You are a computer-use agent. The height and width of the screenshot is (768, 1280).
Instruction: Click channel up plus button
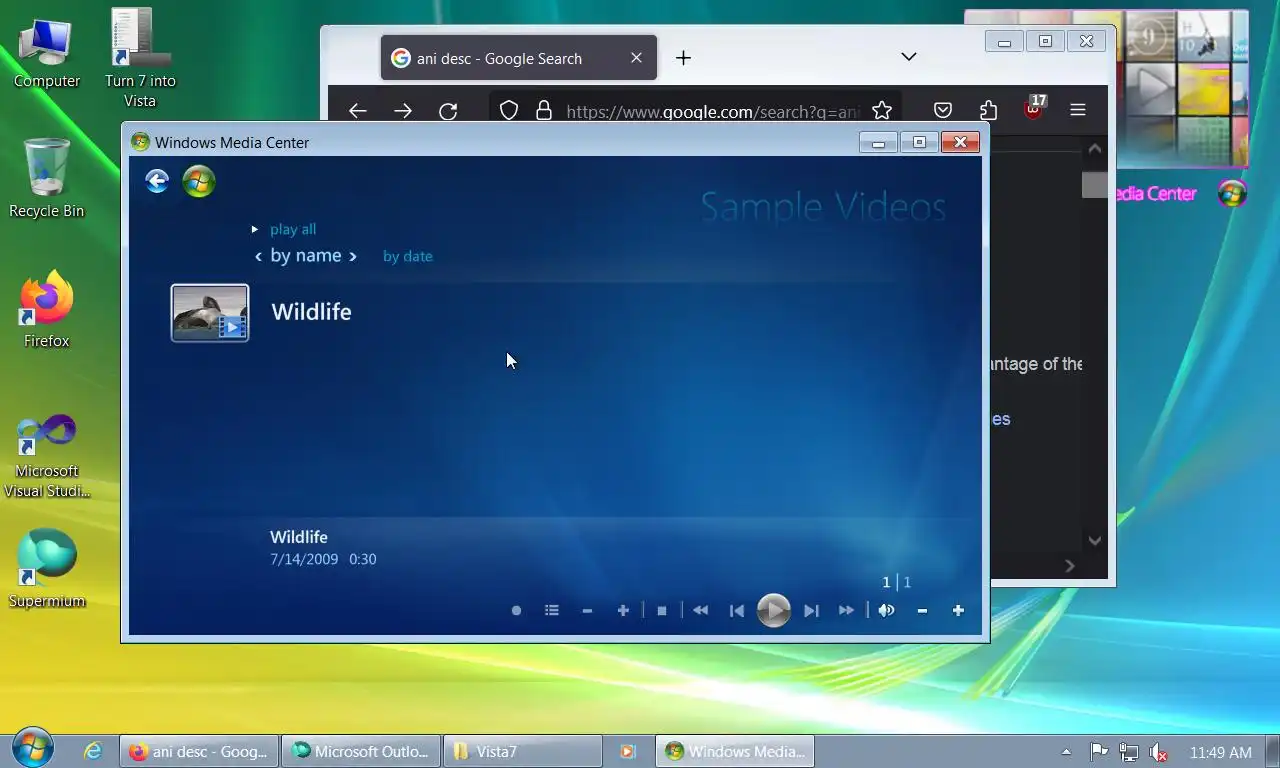click(x=623, y=610)
